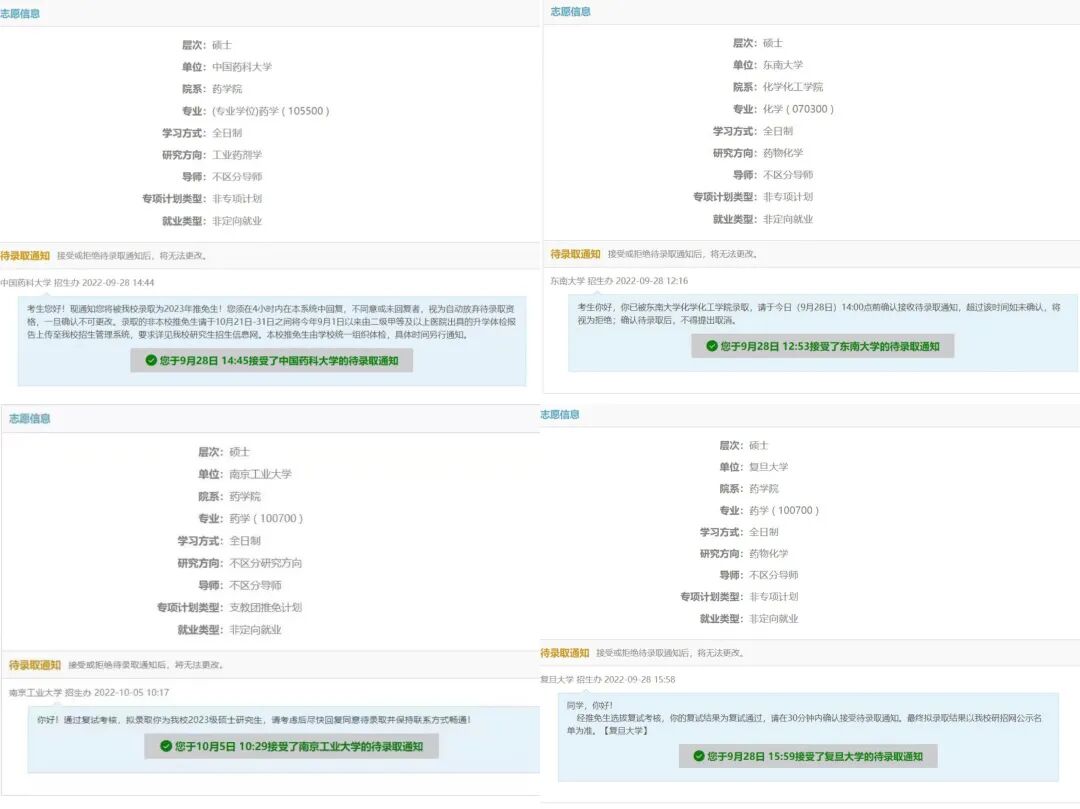1080x809 pixels.
Task: Click sender line 复旦大学 招生办 2022-09-28 15:58
Action: 608,680
